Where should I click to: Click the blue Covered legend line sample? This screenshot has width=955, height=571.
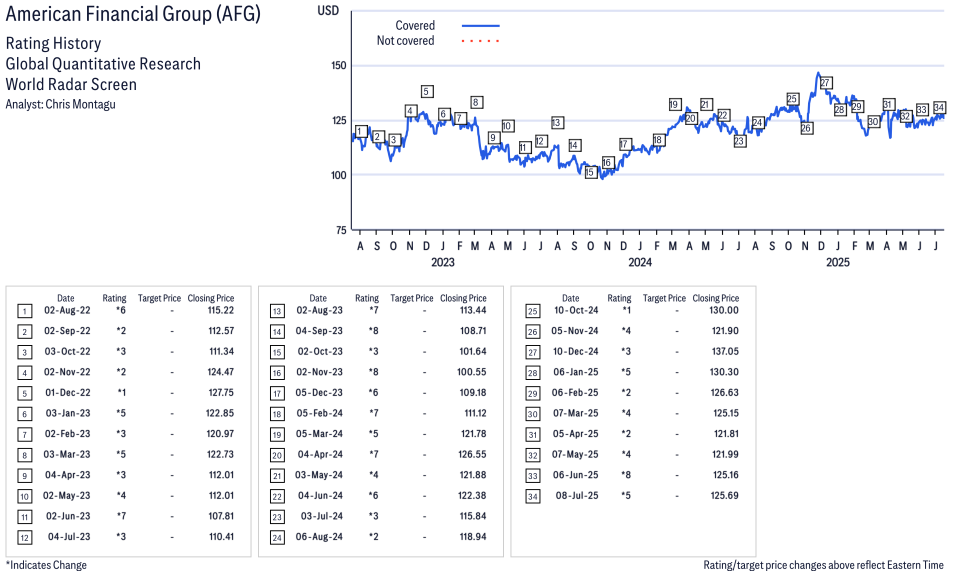click(481, 26)
